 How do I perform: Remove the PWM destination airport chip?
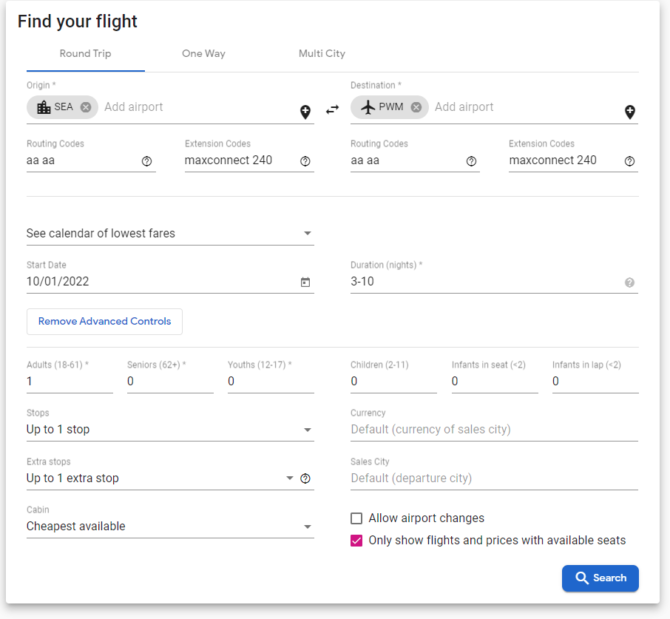(416, 107)
